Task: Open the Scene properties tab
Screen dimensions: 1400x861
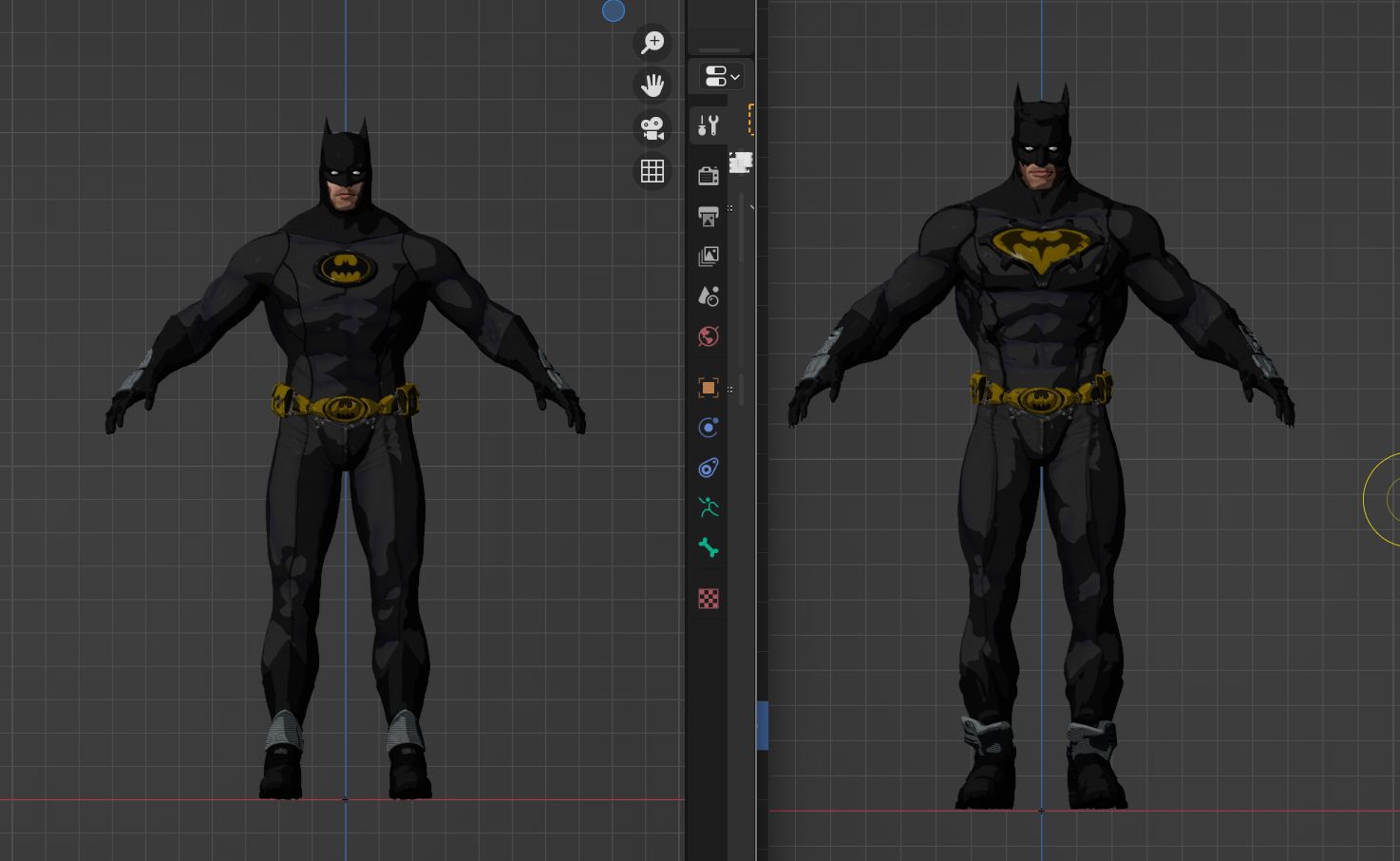Action: pos(709,297)
